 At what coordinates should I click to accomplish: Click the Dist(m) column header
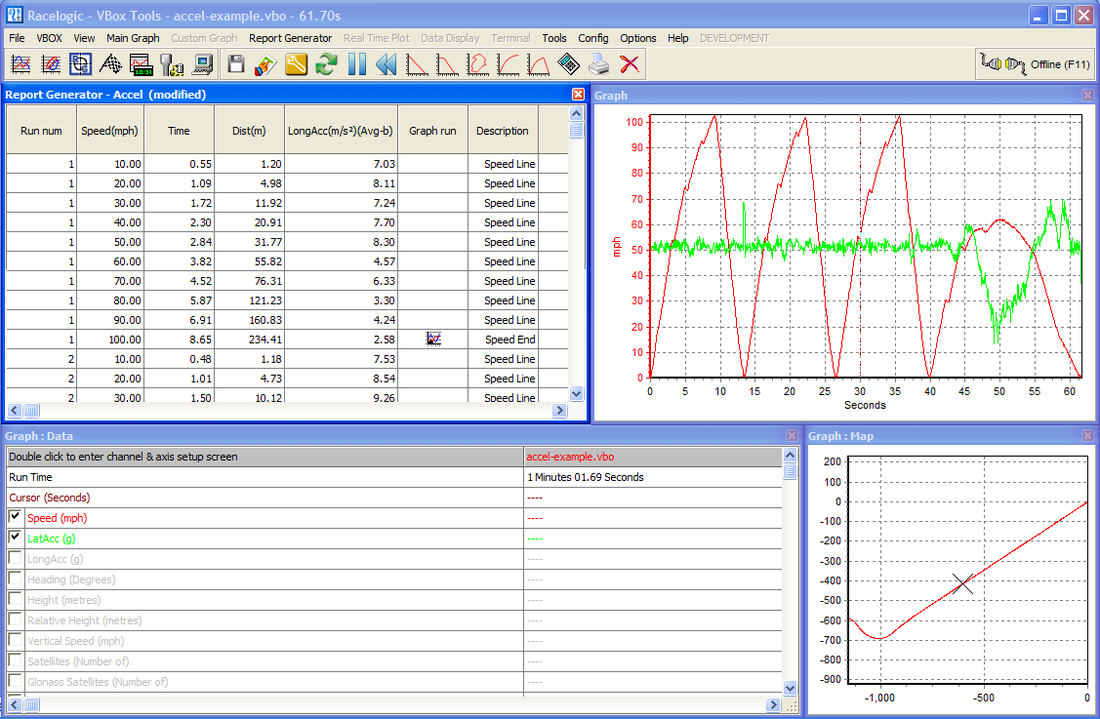coord(249,130)
